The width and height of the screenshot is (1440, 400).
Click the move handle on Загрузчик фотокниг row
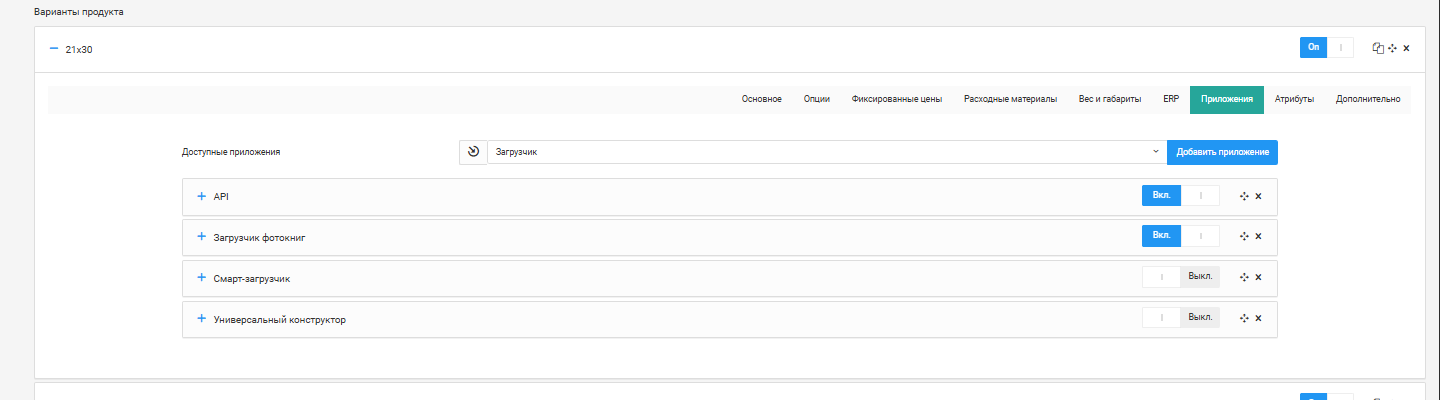coord(1244,236)
